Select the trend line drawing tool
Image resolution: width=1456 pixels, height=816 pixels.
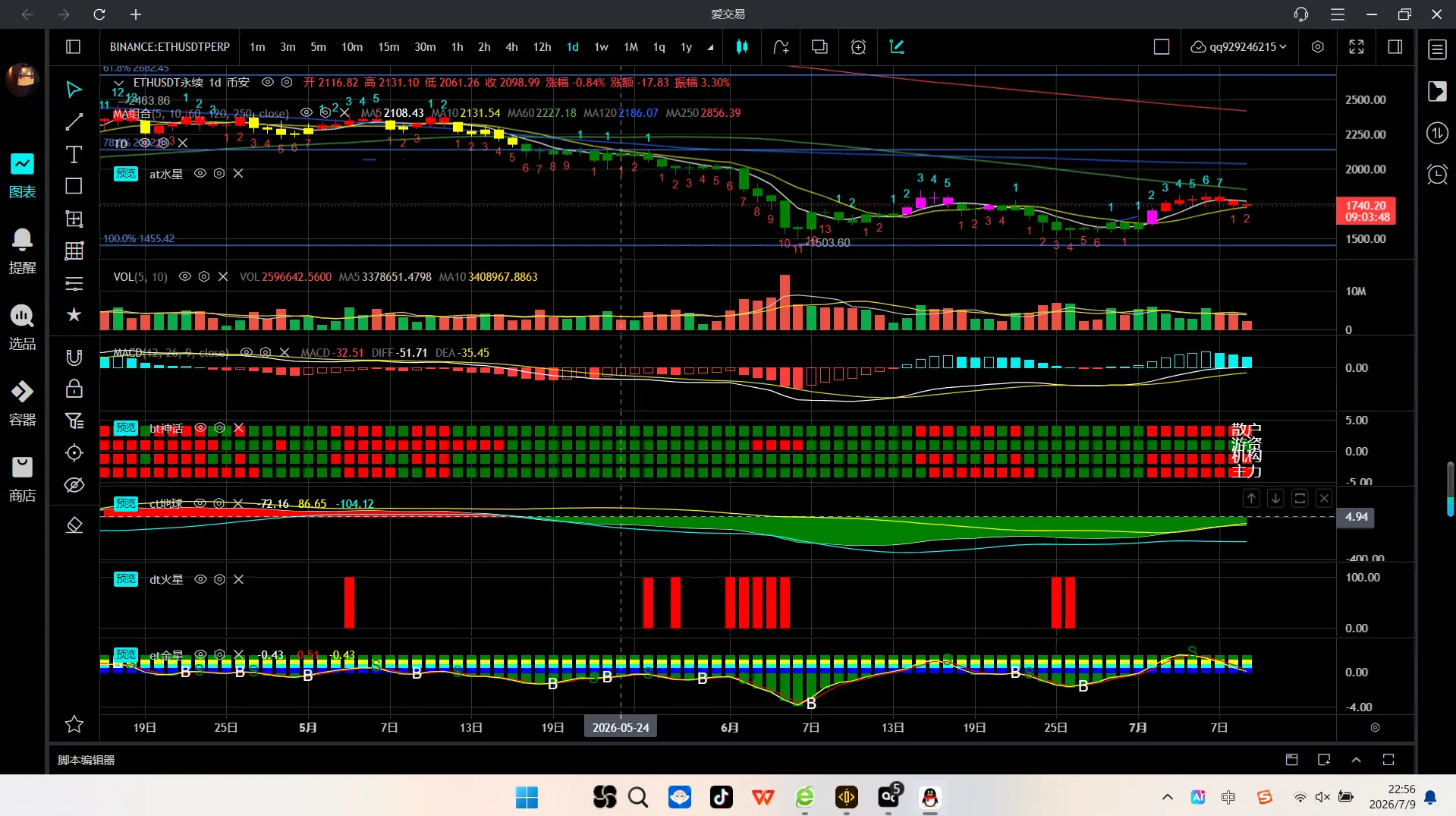[74, 122]
